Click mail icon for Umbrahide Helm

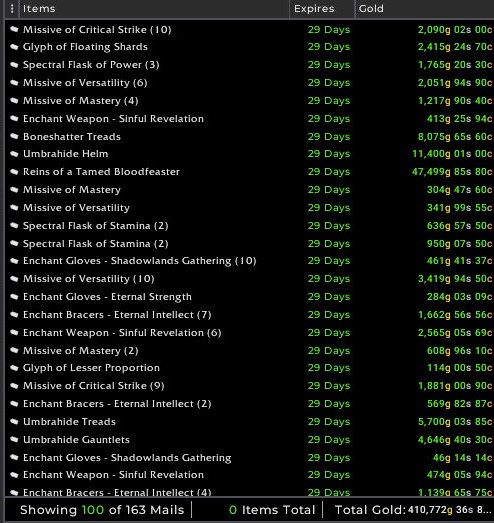coord(14,154)
